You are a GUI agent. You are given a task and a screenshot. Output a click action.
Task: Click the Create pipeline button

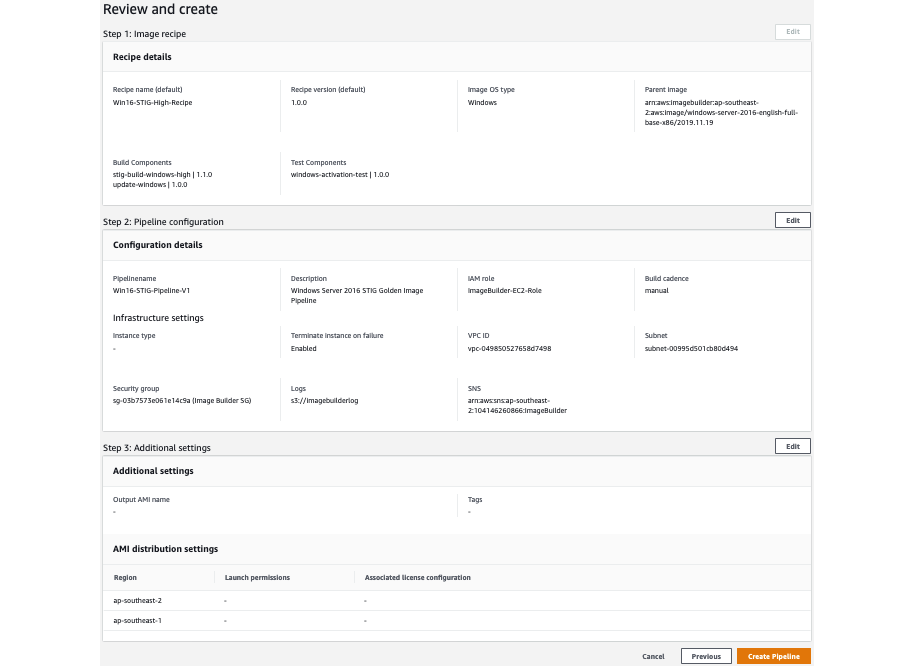(773, 656)
